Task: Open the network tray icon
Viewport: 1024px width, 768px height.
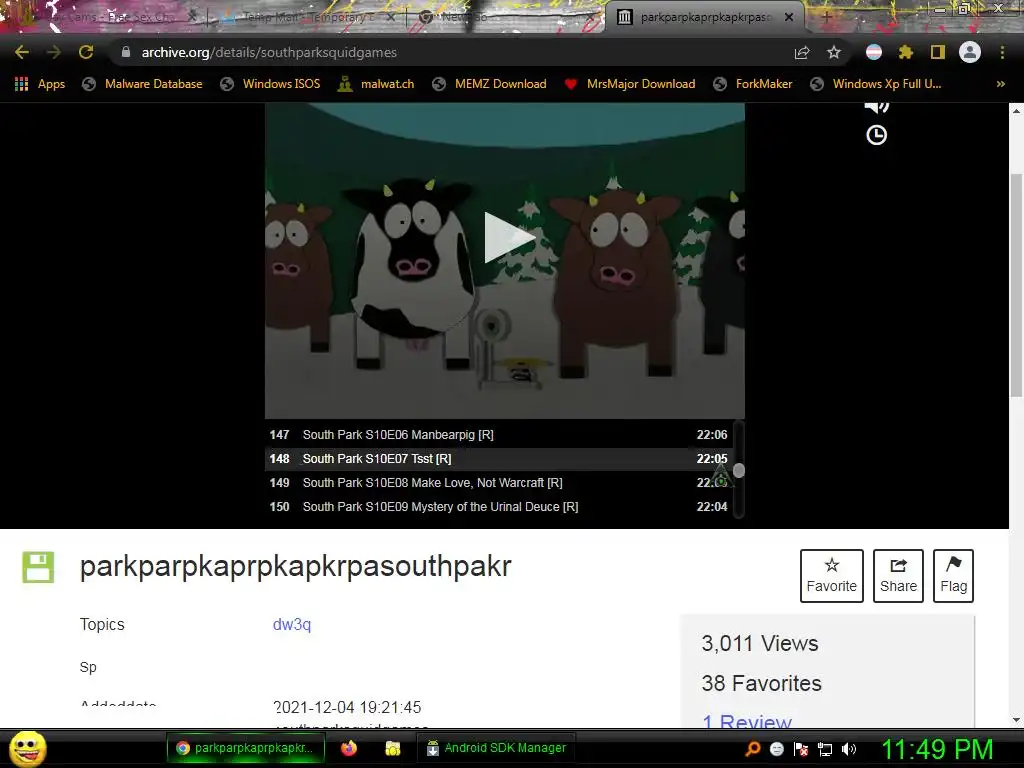Action: 825,749
